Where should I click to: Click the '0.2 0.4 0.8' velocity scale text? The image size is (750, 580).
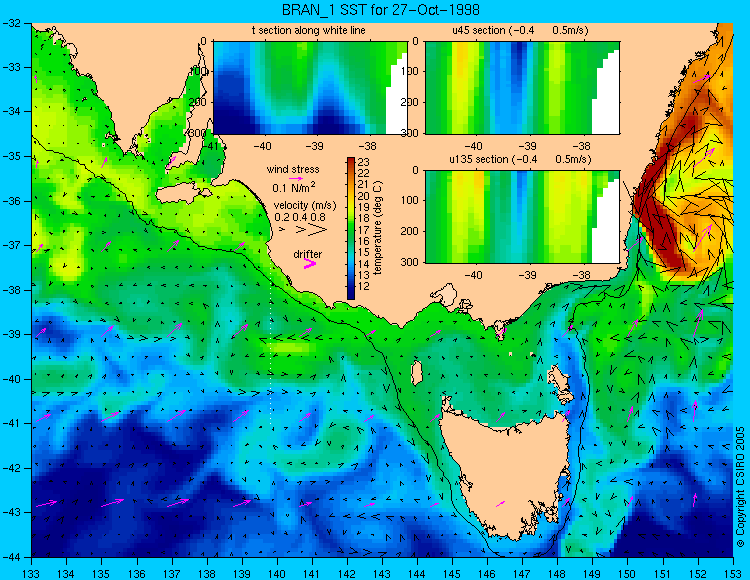point(300,218)
